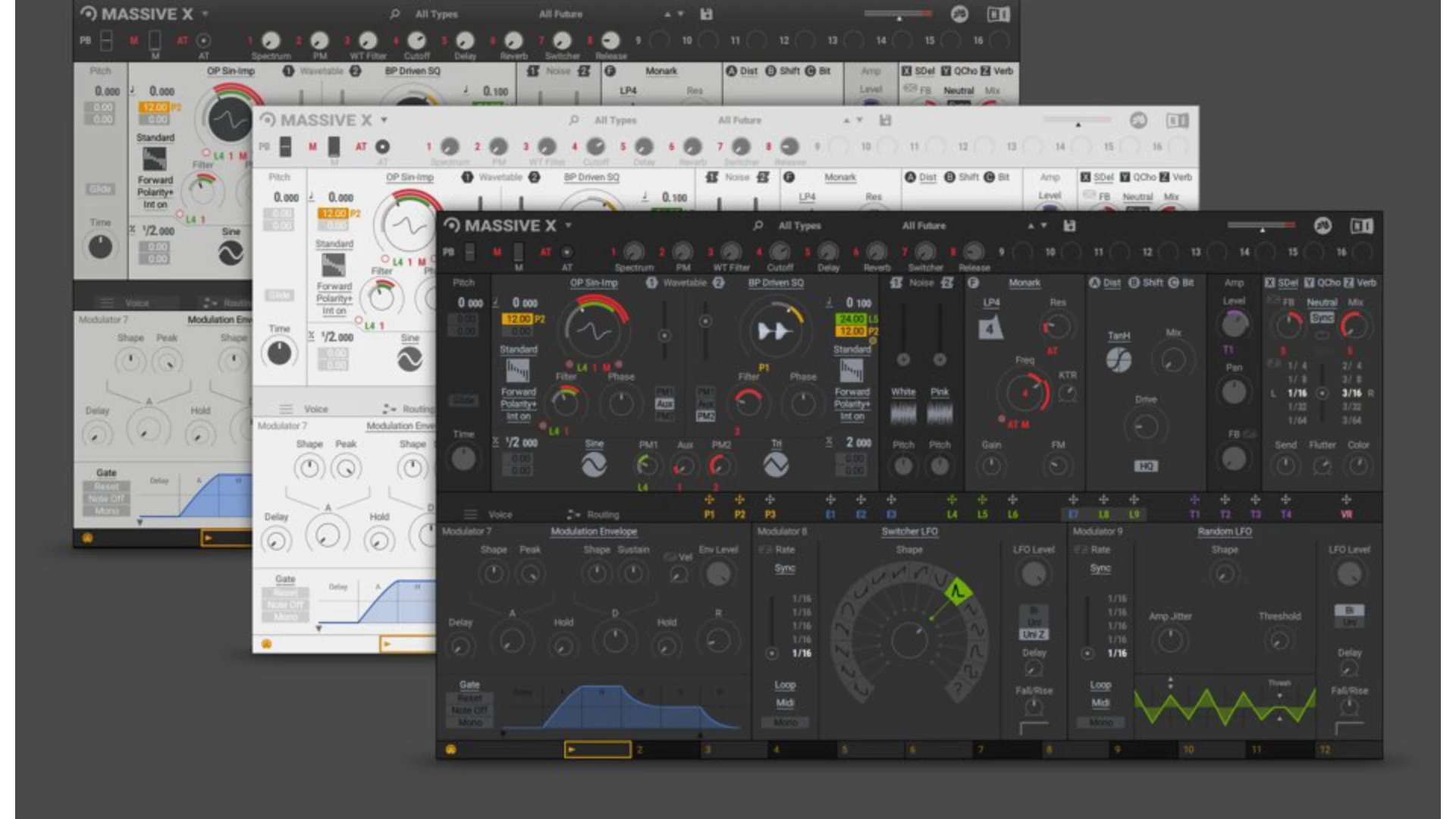Click the white noise waveform thumbnail
The height and width of the screenshot is (819, 1456).
903,413
